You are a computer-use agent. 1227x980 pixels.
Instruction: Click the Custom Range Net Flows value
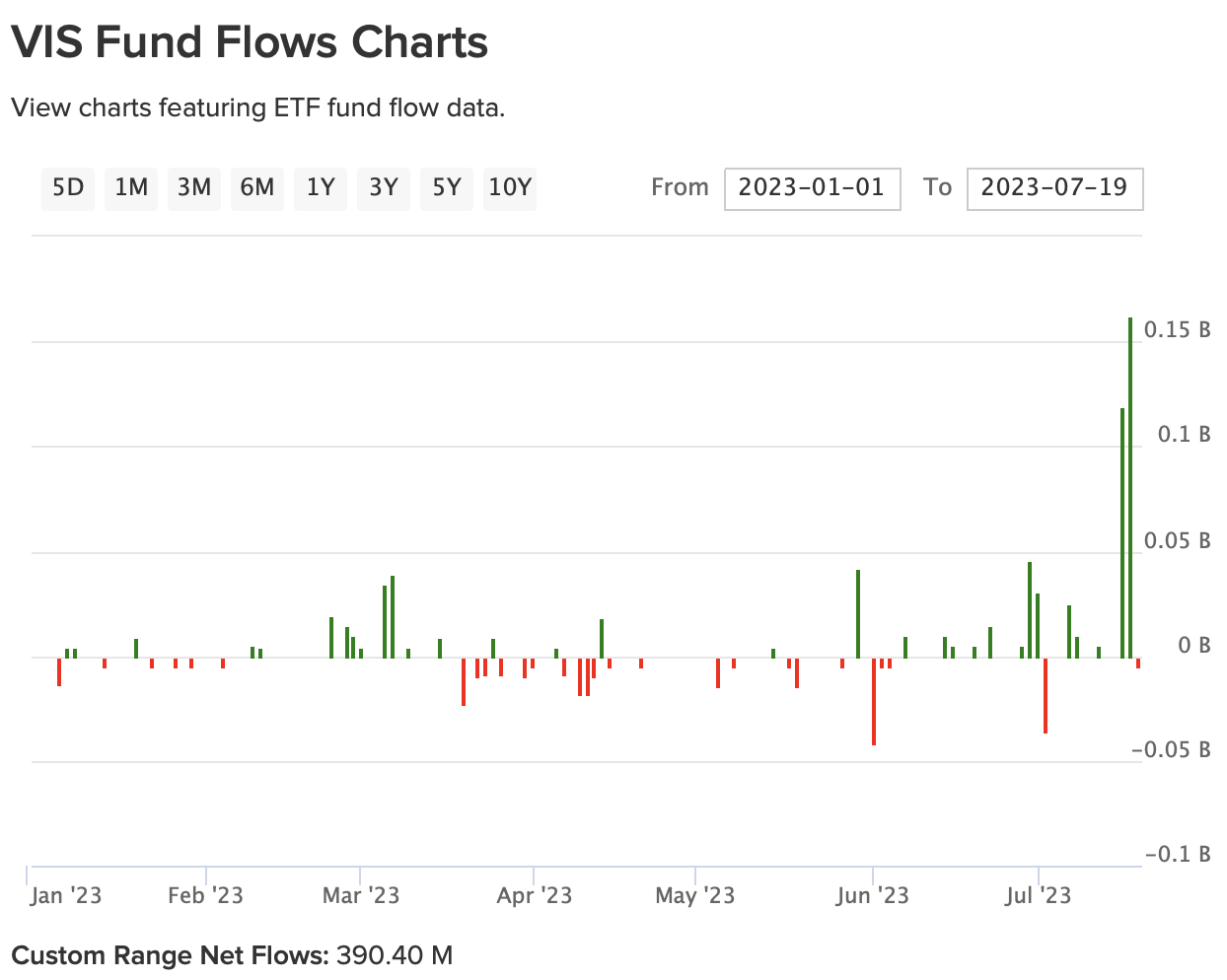(395, 954)
